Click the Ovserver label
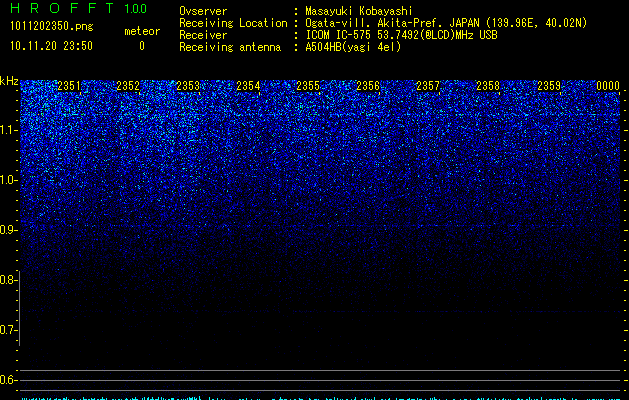This screenshot has width=629, height=400. click(x=203, y=11)
